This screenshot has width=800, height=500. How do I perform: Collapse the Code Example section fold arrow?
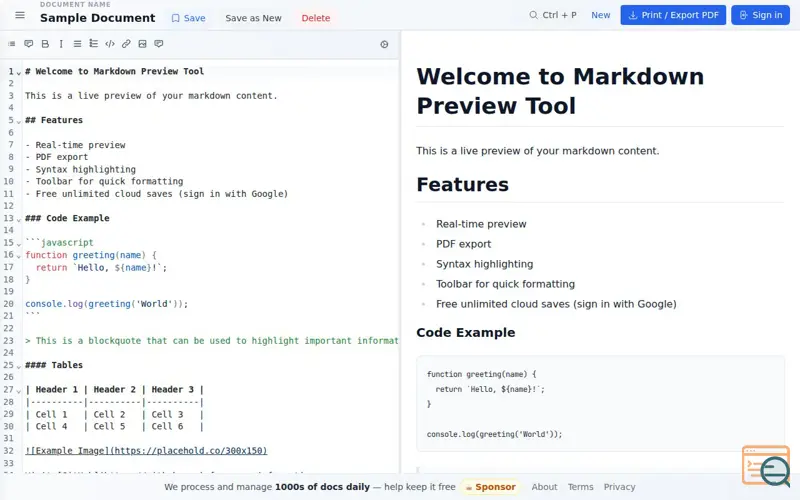pyautogui.click(x=18, y=219)
